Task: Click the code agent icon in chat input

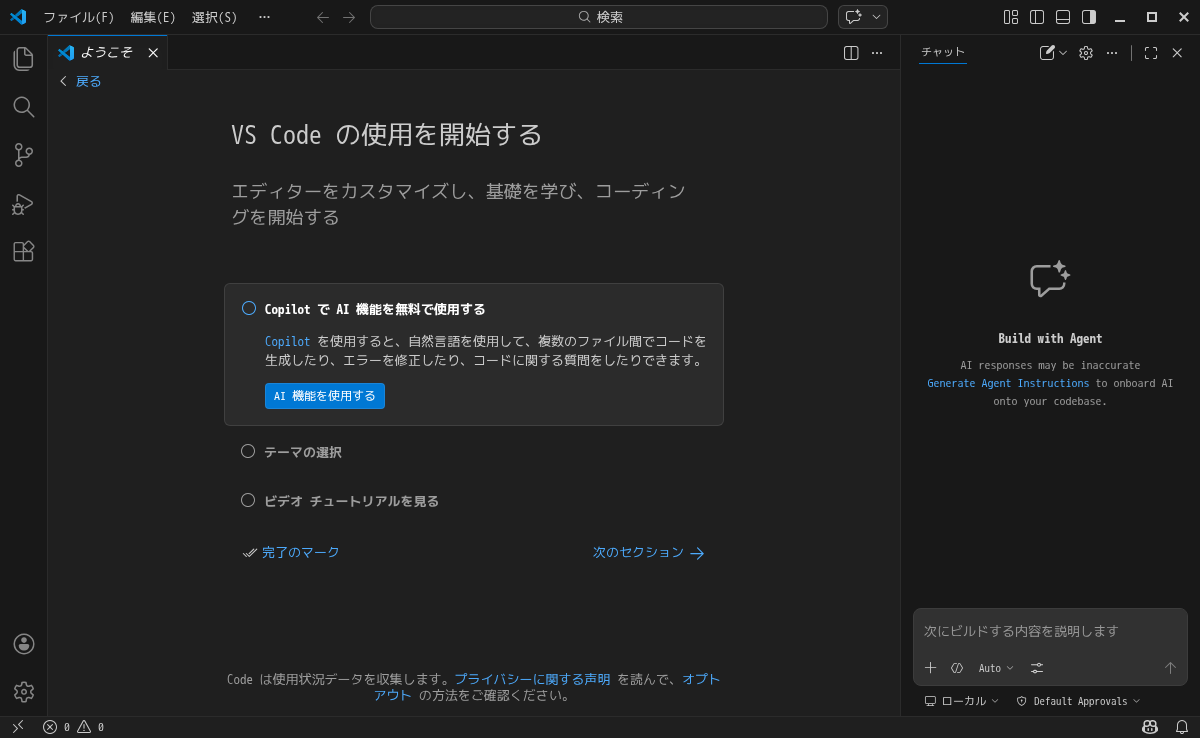Action: [957, 668]
